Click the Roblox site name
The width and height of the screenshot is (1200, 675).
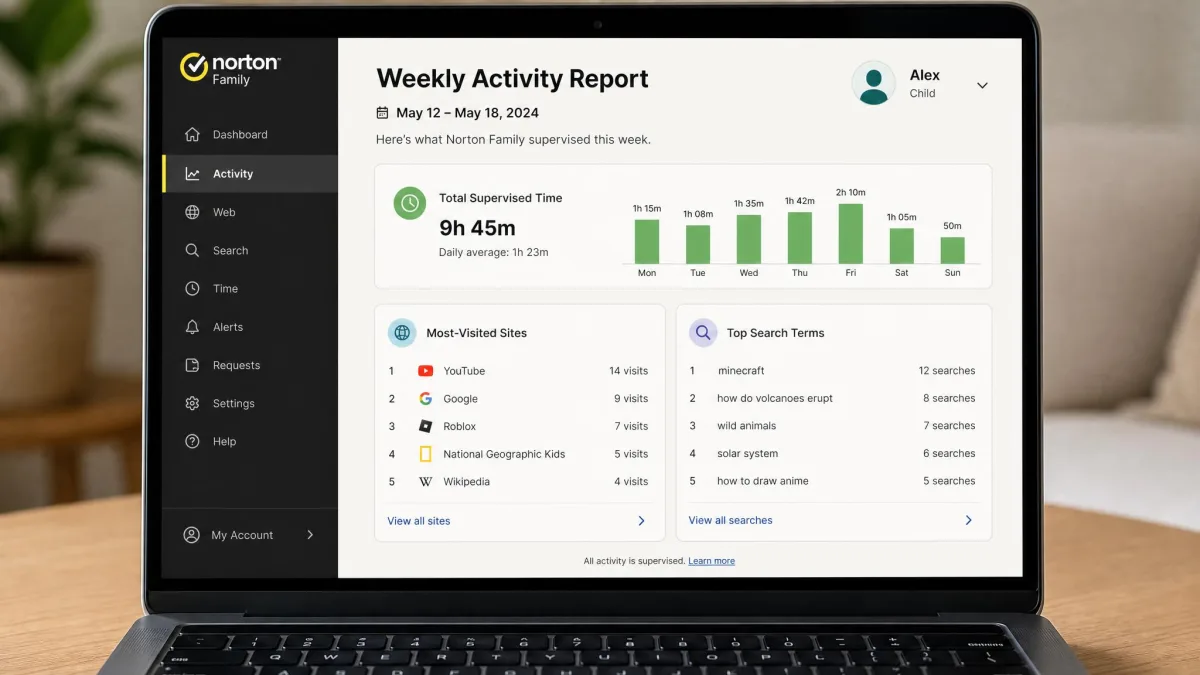(460, 426)
